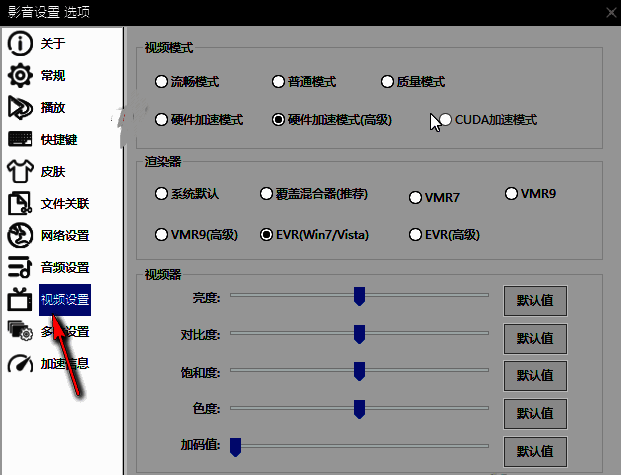
Task: Open the 音频设置 tab
Action: pyautogui.click(x=65, y=268)
